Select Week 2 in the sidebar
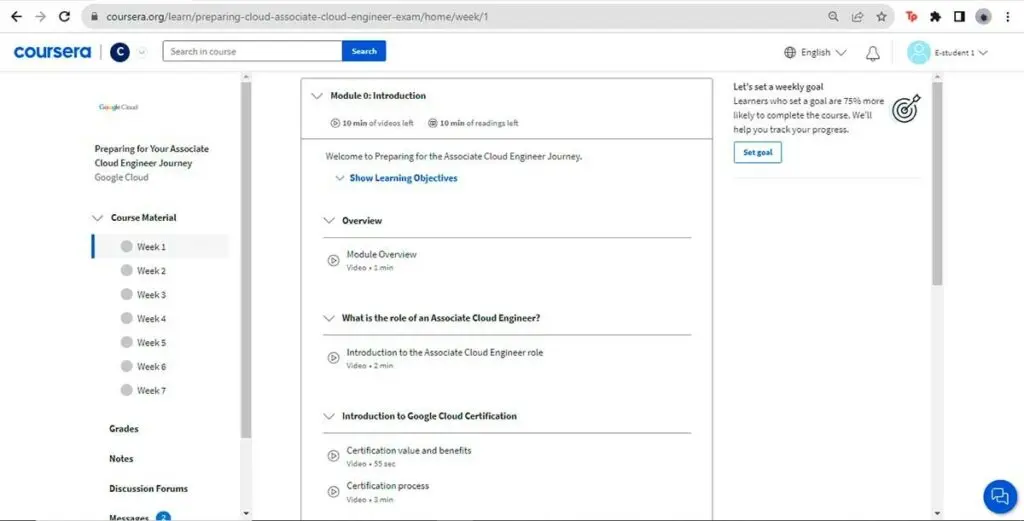 (152, 270)
